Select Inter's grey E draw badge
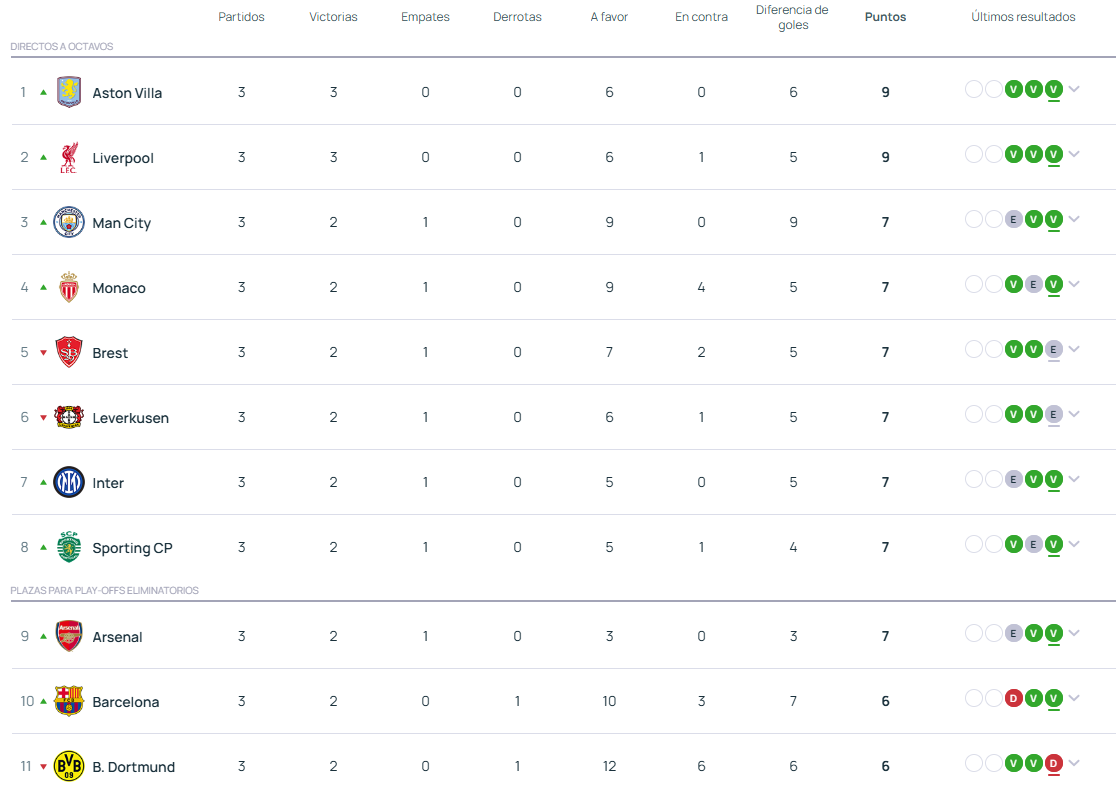The image size is (1116, 790). click(1014, 480)
